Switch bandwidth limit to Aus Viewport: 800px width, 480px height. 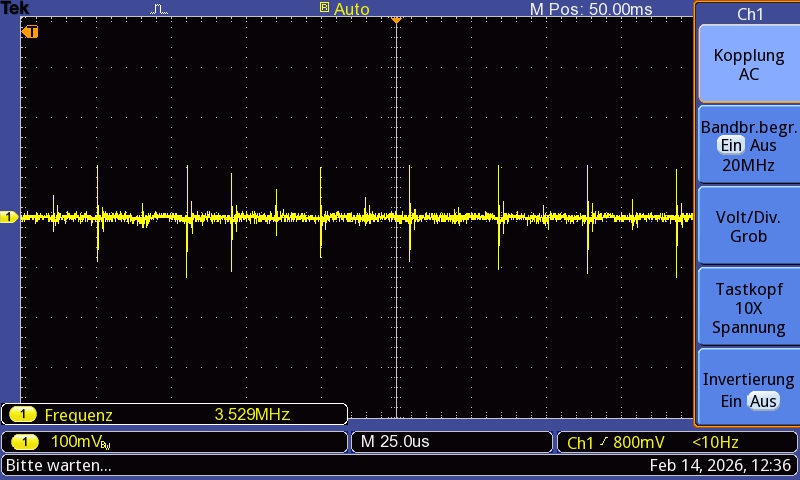(764, 146)
